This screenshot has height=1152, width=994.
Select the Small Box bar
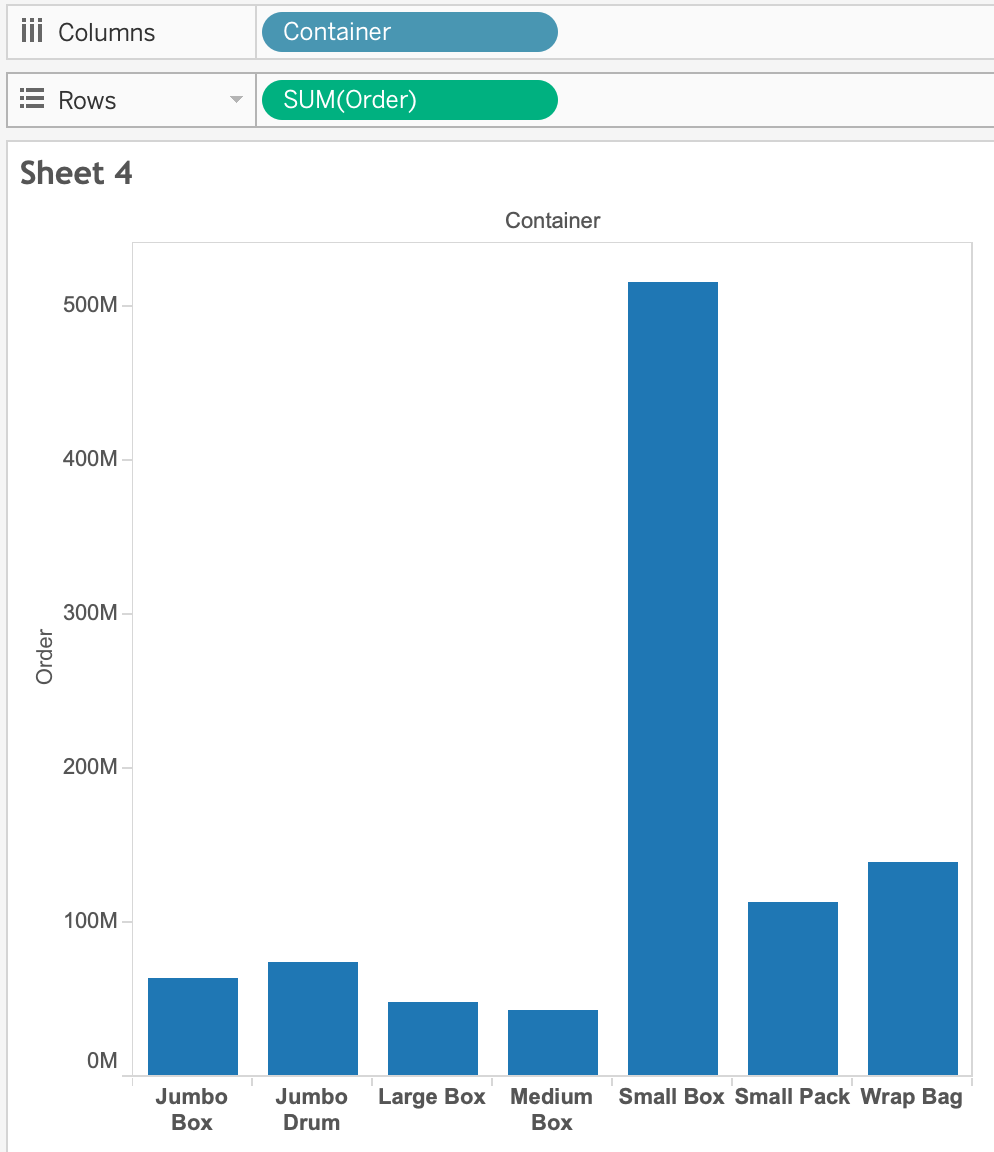[x=672, y=678]
